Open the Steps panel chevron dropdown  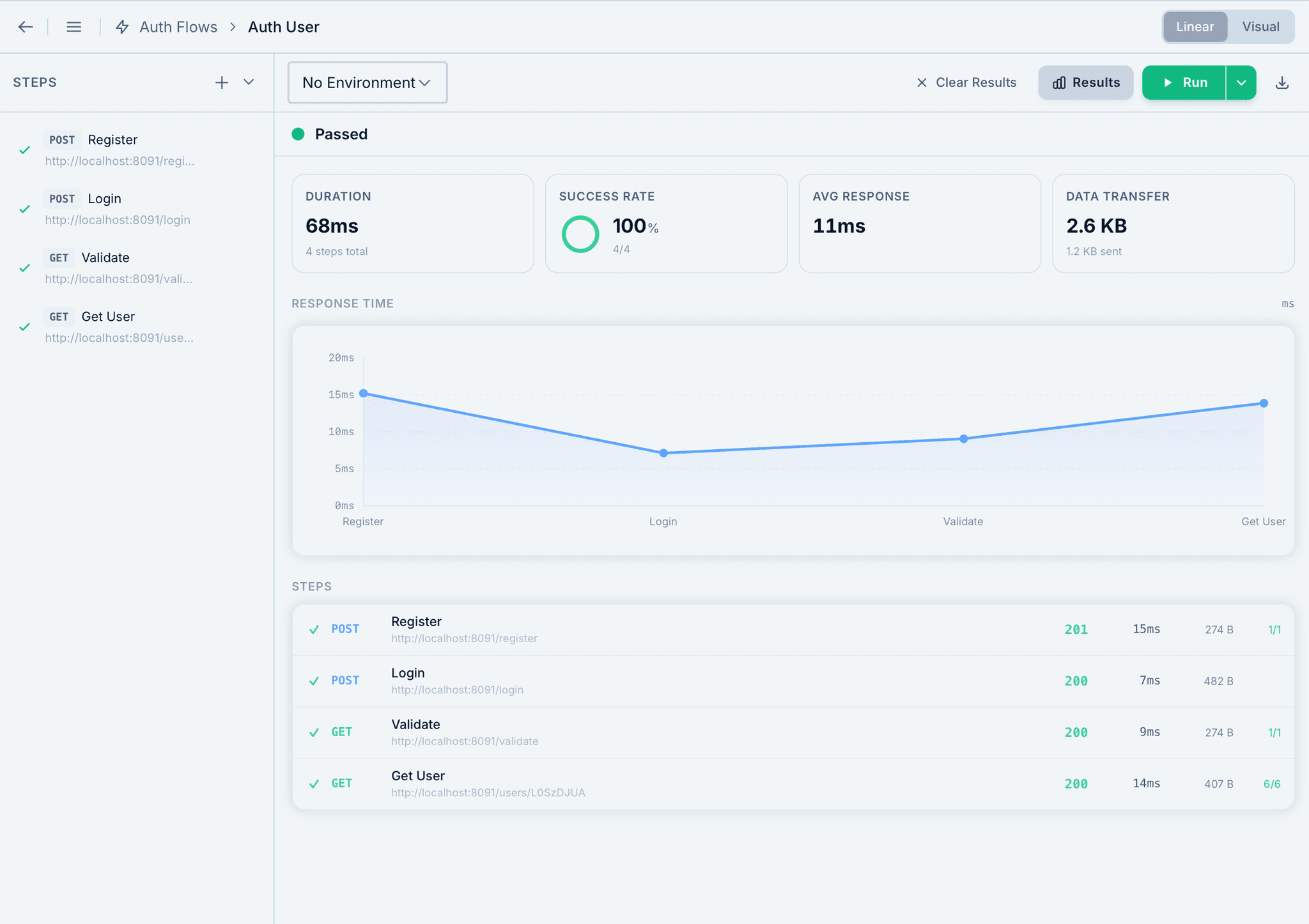coord(249,82)
